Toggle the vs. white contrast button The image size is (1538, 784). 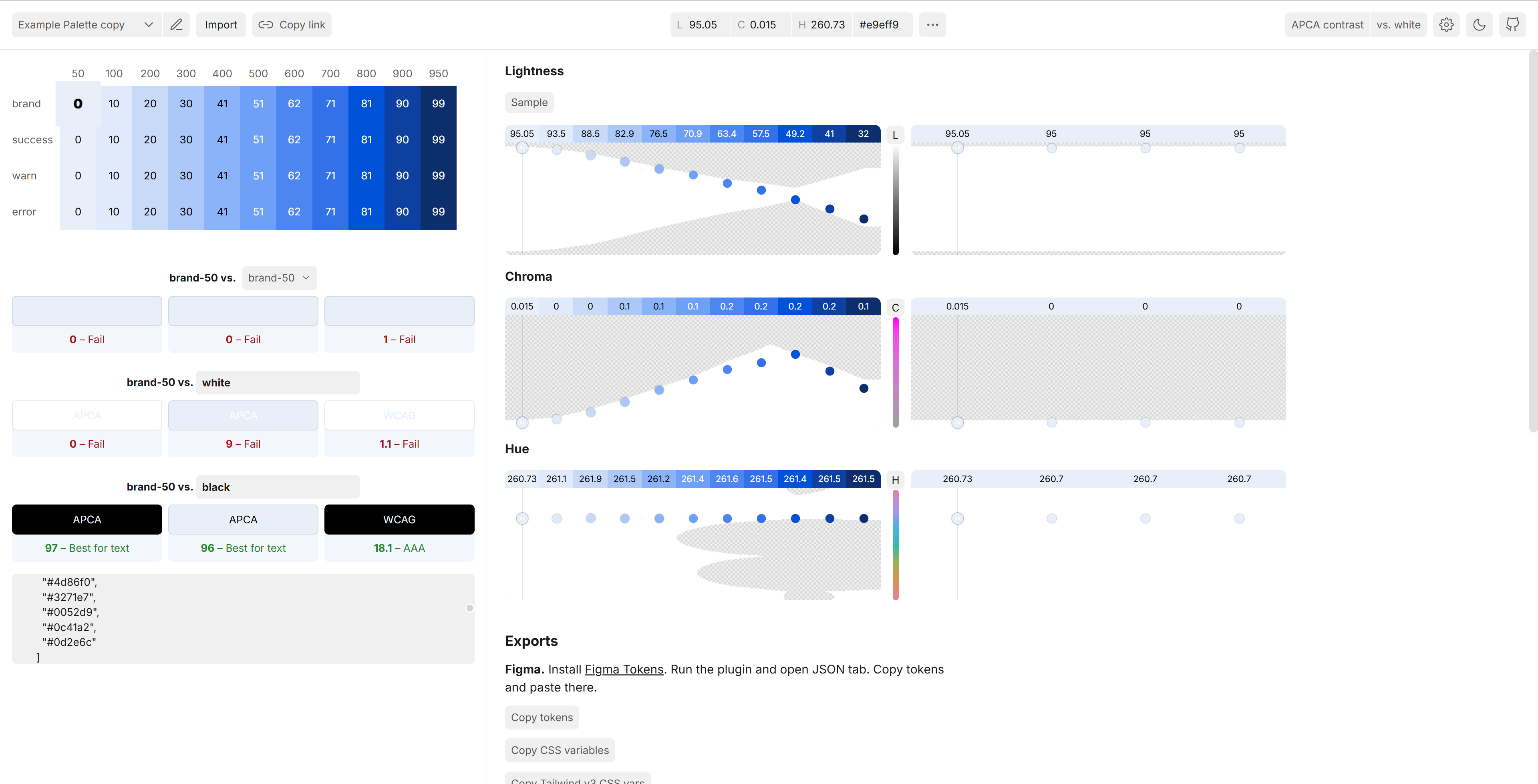1398,24
